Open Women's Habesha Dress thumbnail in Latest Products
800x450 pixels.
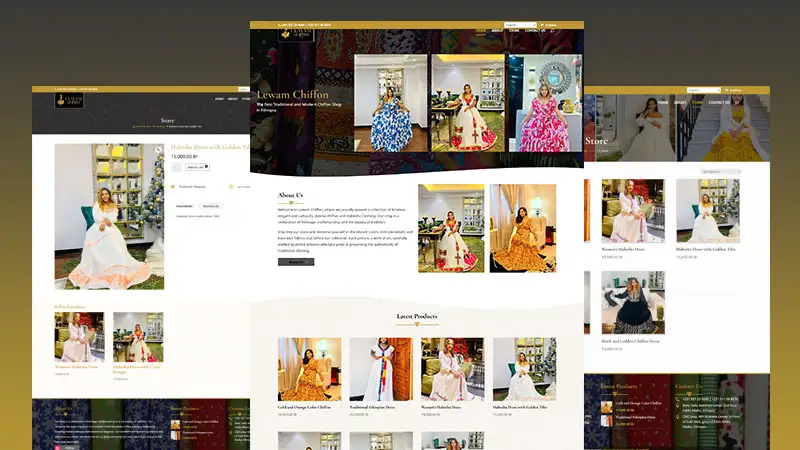coord(453,369)
